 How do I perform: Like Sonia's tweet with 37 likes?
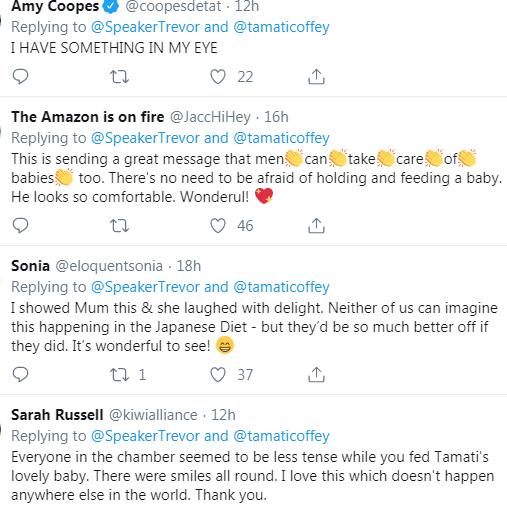[x=218, y=375]
